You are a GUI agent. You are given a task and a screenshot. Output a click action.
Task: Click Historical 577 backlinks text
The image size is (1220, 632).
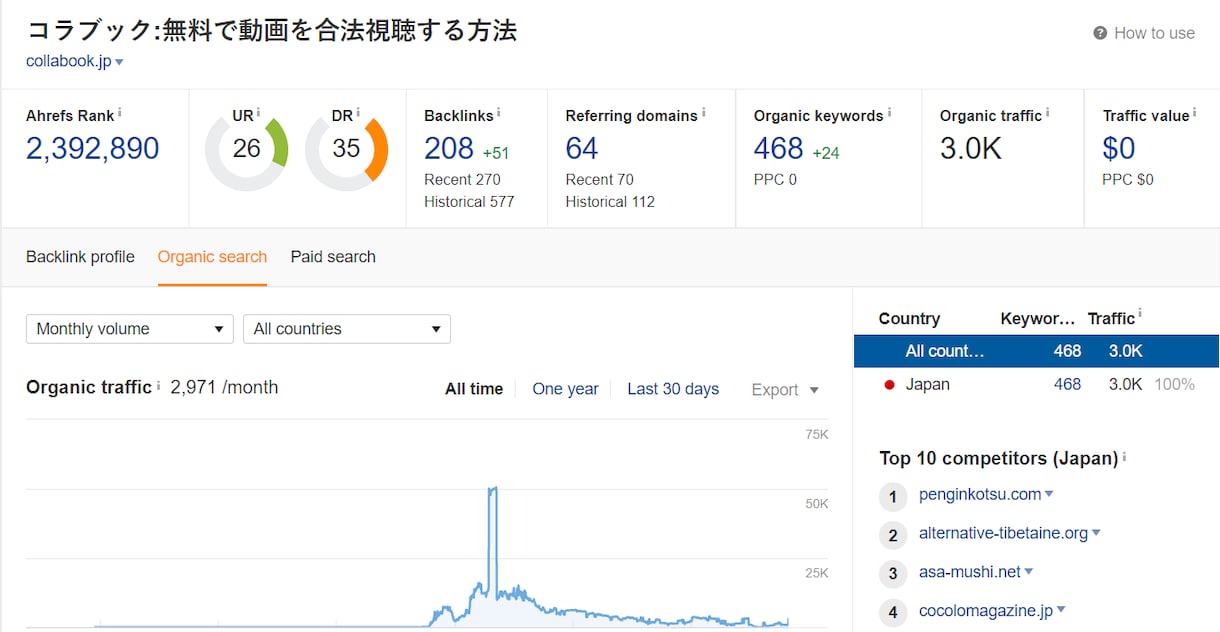click(x=469, y=202)
